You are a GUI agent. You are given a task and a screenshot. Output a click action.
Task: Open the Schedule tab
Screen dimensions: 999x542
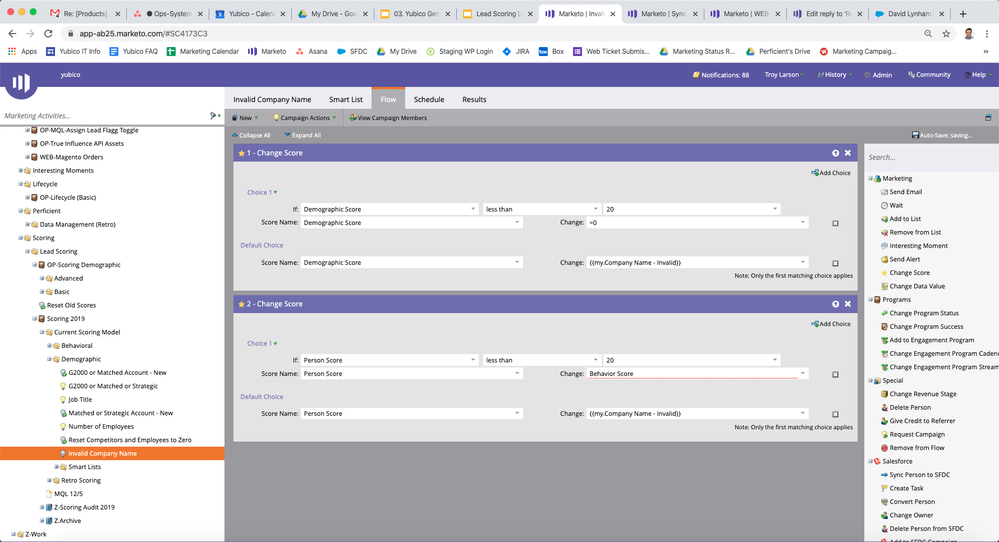point(429,99)
